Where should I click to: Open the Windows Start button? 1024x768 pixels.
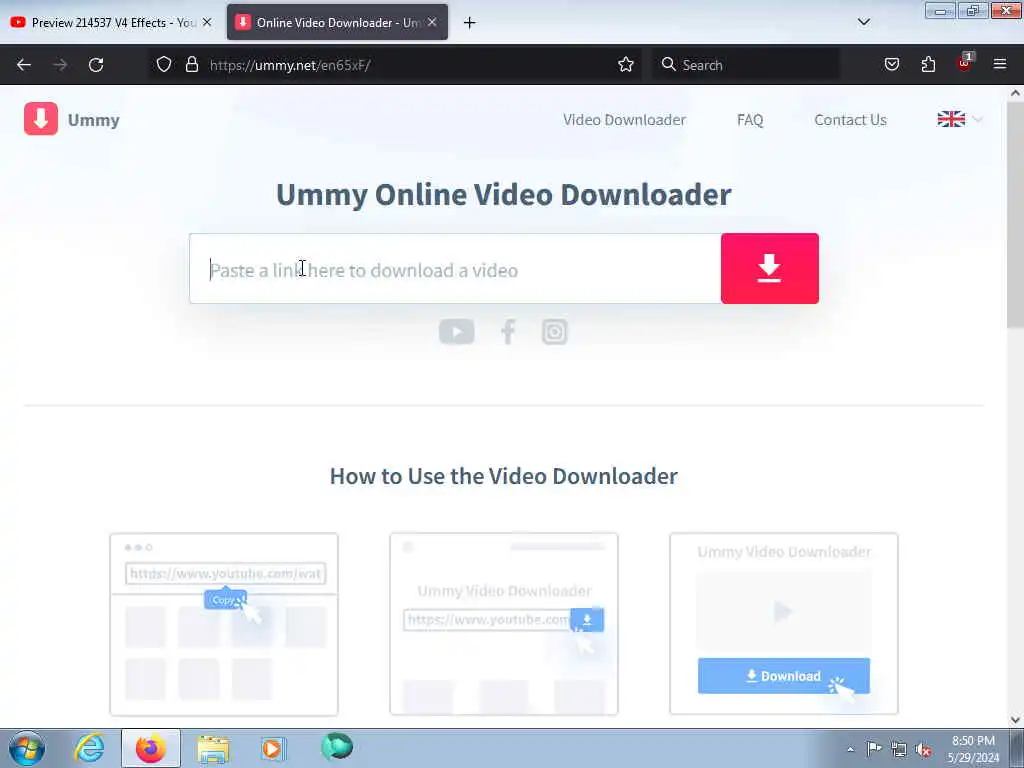tap(26, 748)
